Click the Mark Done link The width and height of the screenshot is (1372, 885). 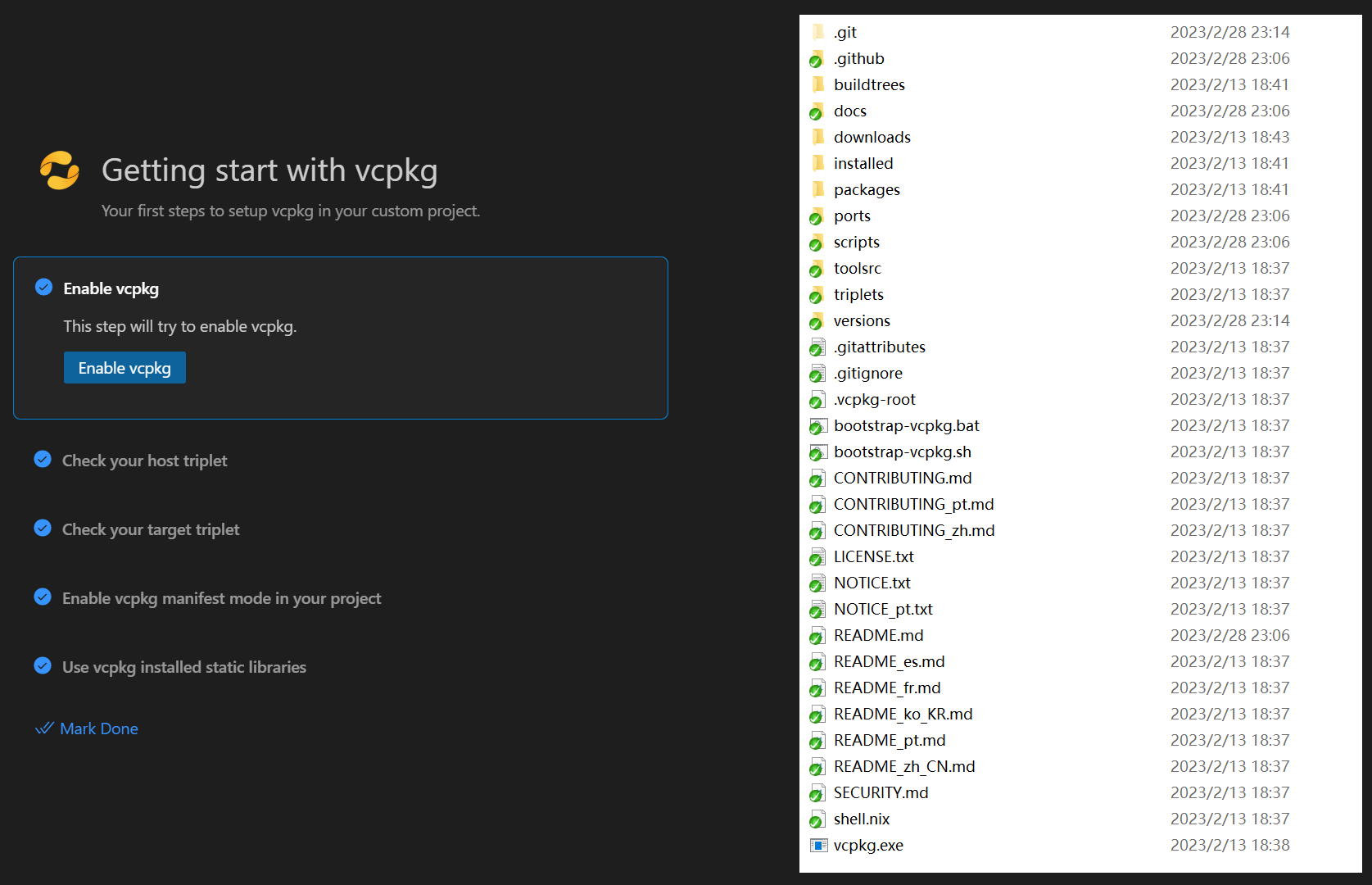(x=99, y=728)
